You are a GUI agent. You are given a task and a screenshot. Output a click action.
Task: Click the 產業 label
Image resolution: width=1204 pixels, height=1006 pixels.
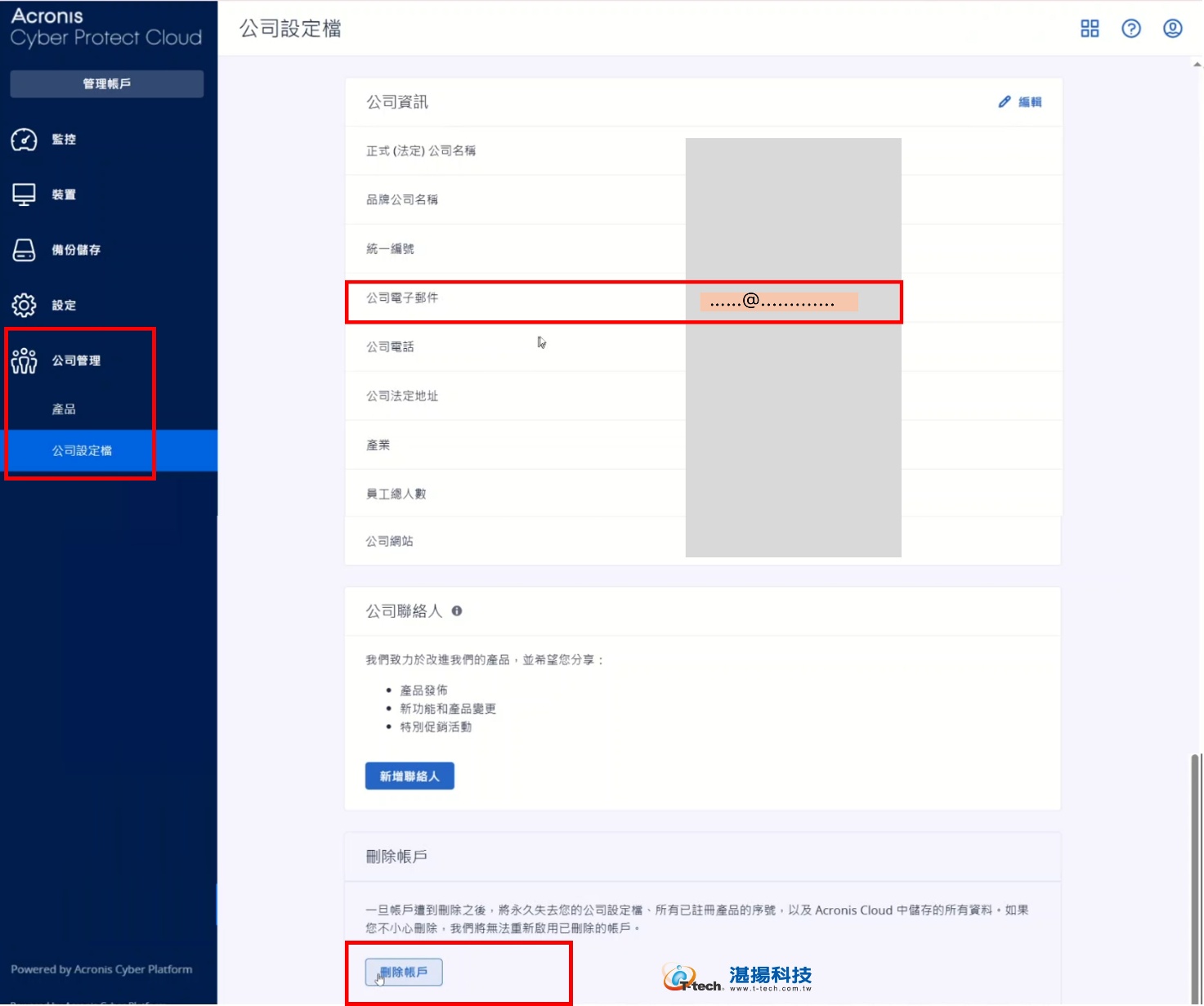[378, 445]
